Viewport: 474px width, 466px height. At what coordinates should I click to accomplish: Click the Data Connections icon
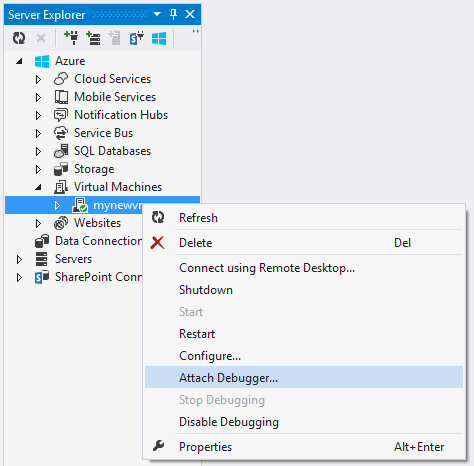click(x=42, y=241)
